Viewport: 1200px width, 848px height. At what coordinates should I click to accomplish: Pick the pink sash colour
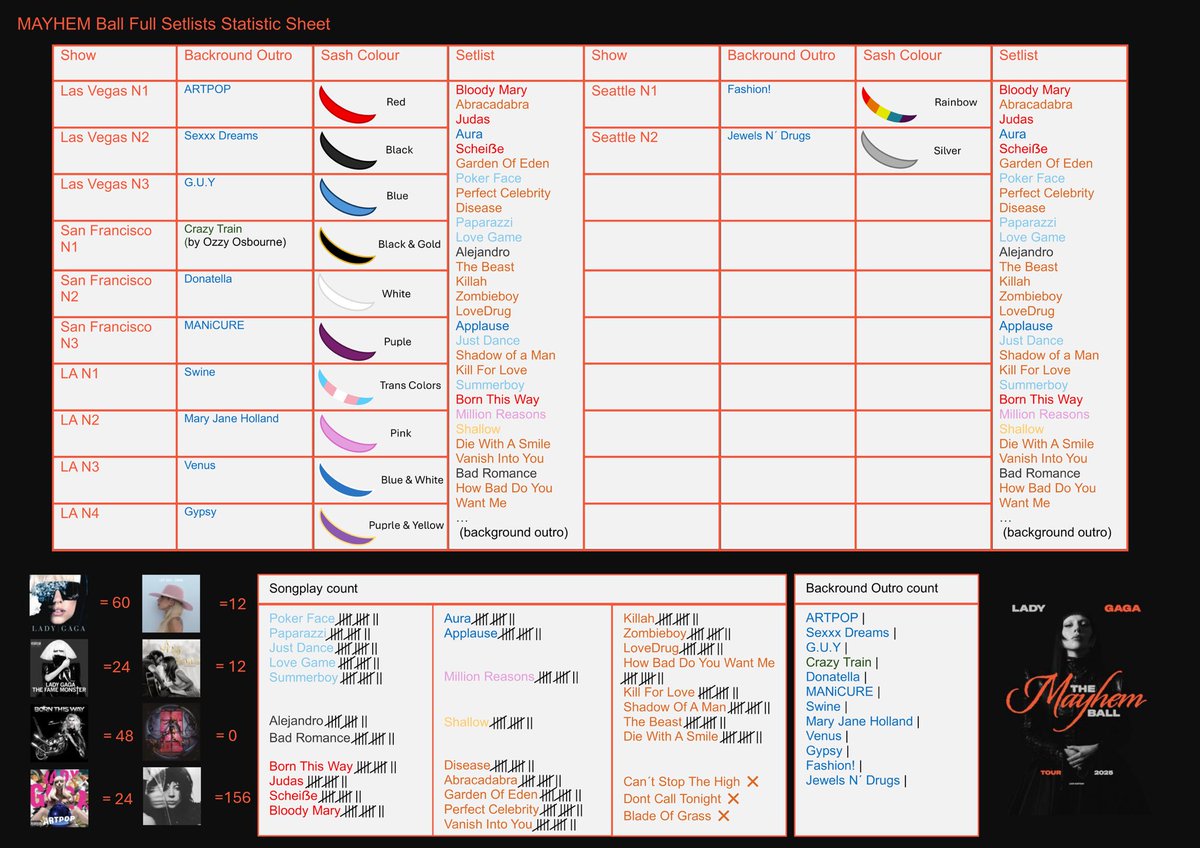pos(347,433)
